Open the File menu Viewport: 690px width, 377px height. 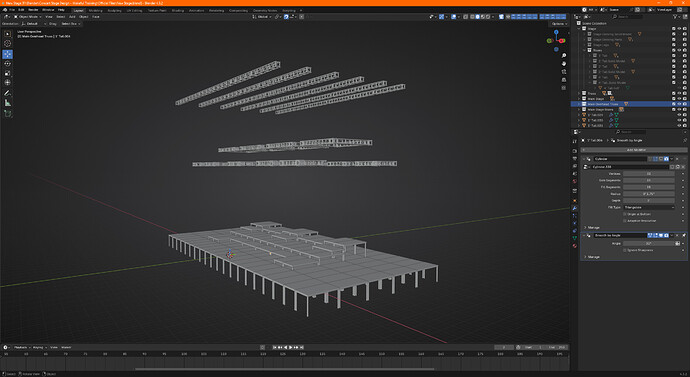coord(12,10)
